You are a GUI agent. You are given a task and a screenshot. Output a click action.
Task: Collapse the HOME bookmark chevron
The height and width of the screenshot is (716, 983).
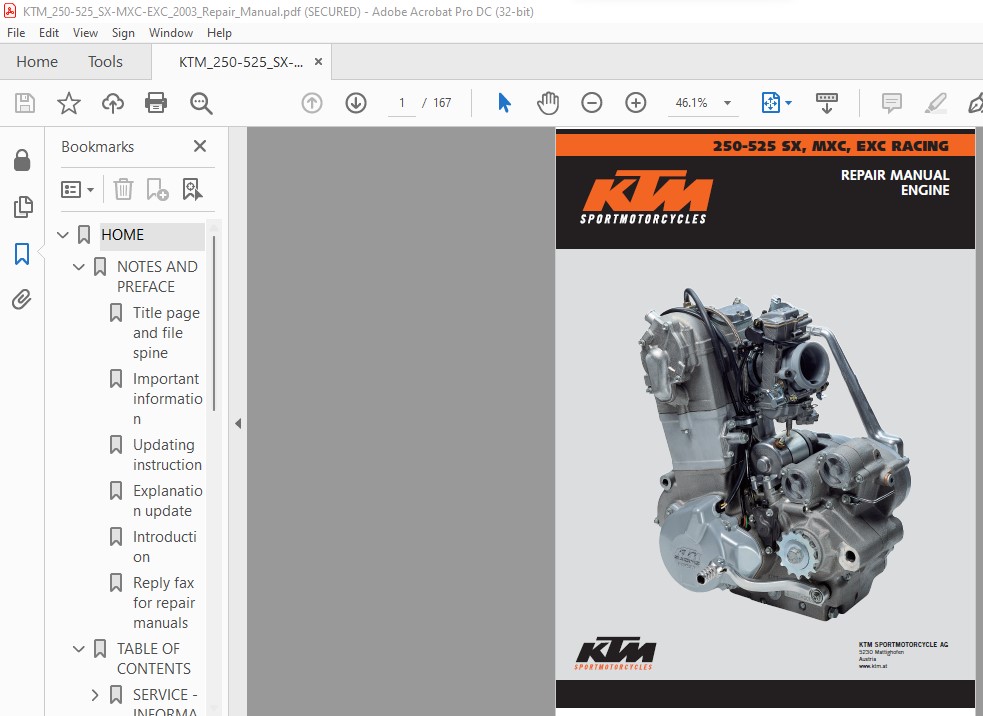point(63,235)
